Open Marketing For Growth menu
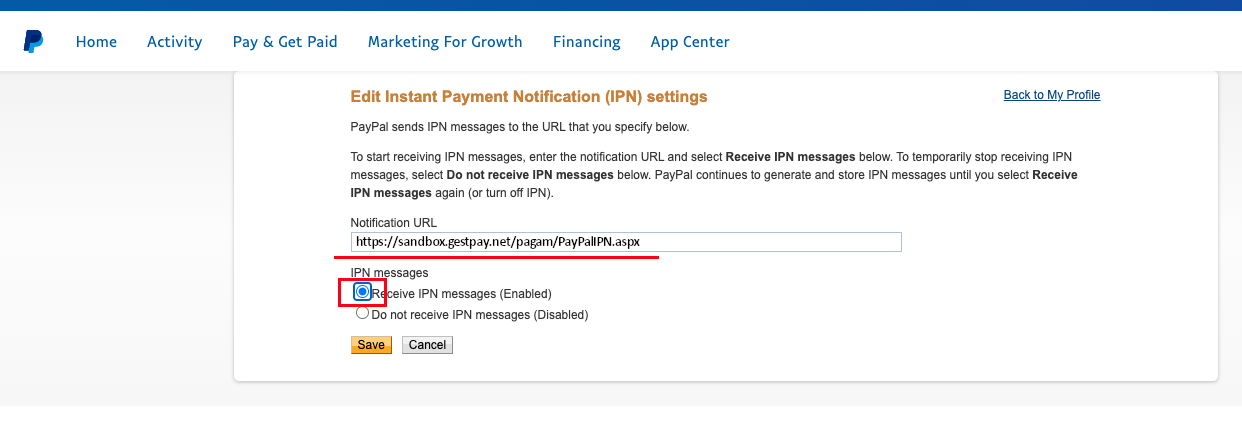This screenshot has height=430, width=1242. coord(445,42)
